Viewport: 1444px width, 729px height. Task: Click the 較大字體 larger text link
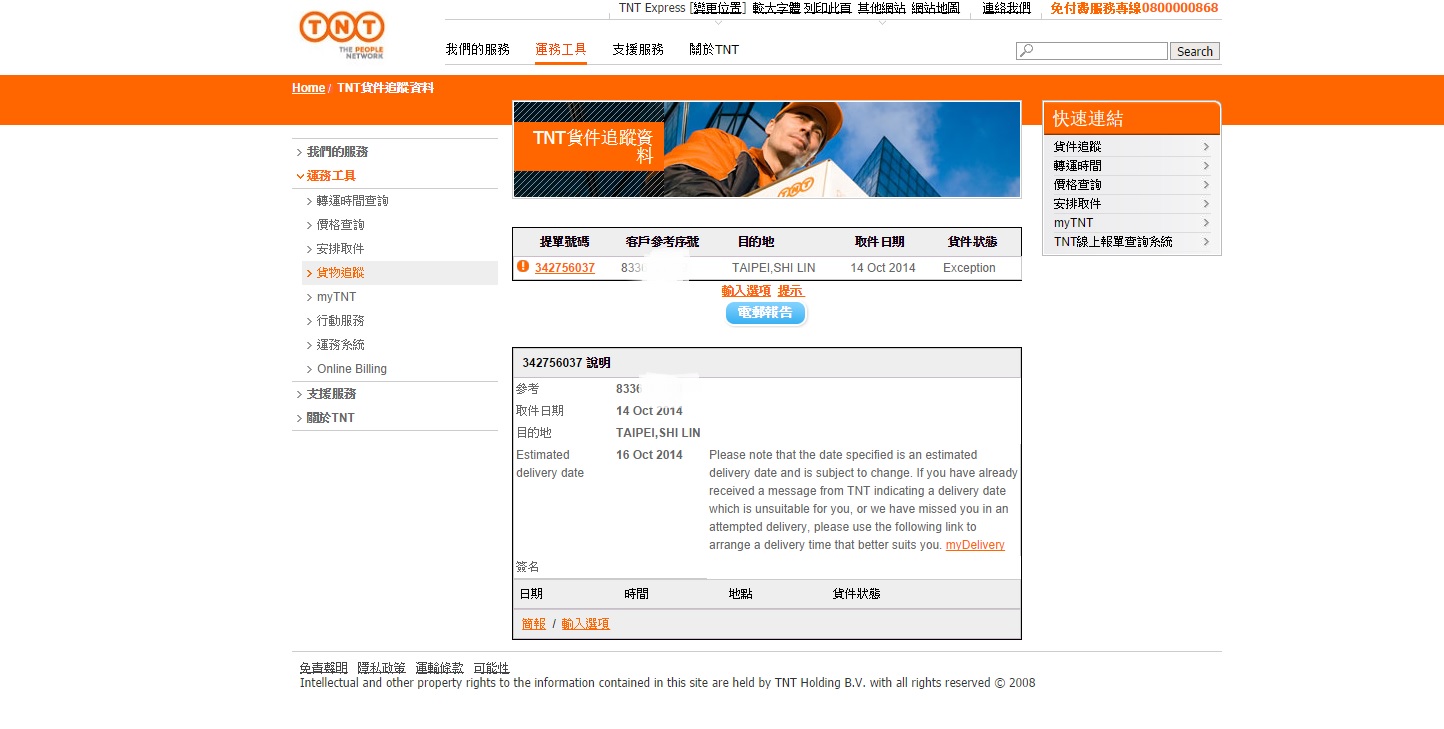coord(777,8)
